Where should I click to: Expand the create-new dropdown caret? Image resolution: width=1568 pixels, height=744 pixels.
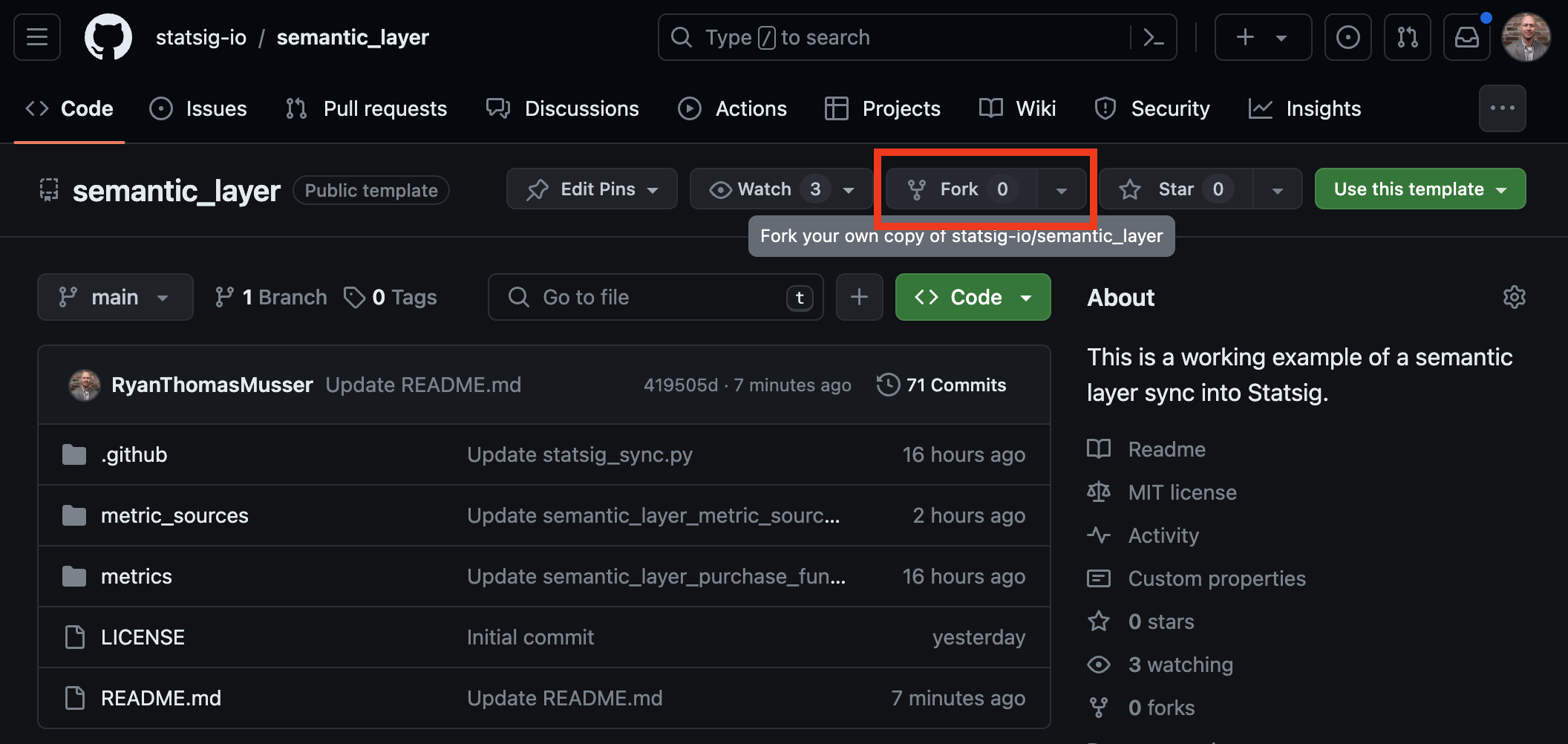1281,38
